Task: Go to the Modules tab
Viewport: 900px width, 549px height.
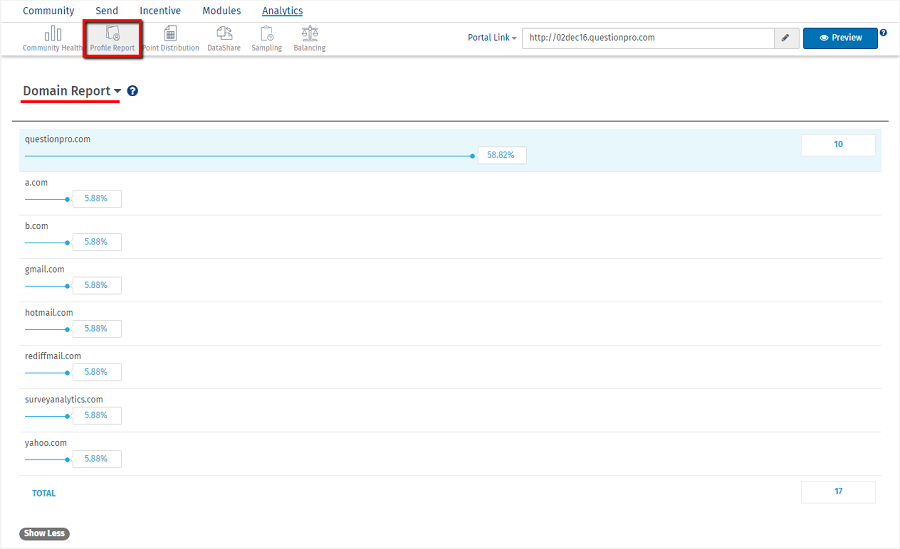Action: pos(221,11)
